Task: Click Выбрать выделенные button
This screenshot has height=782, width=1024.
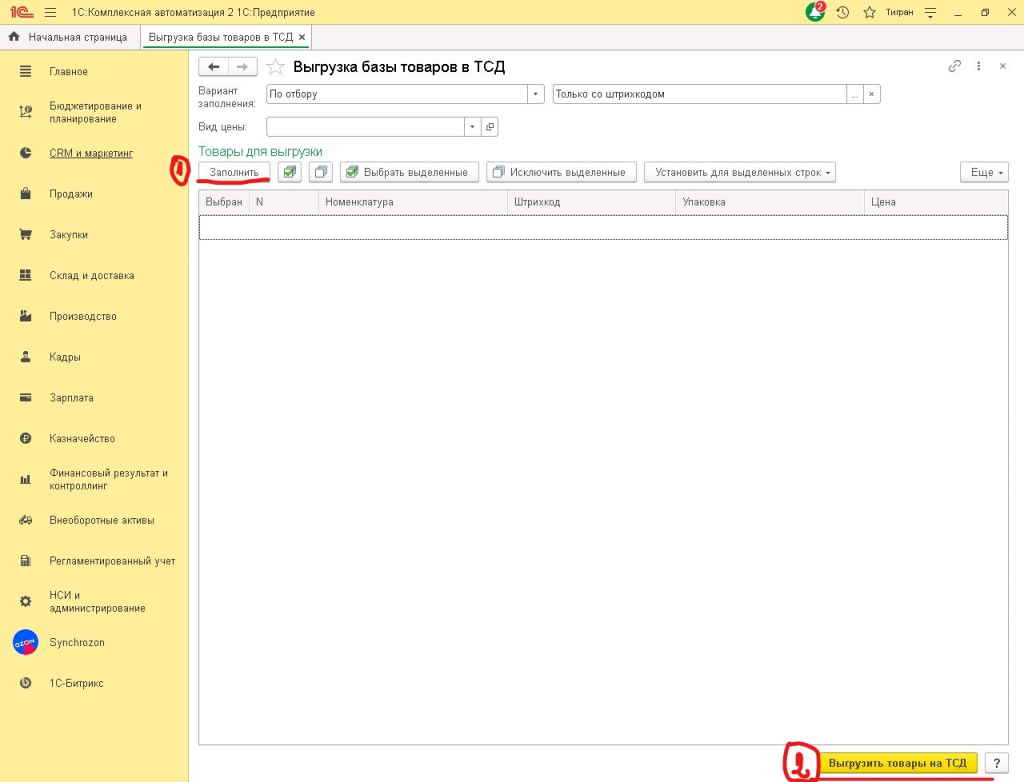Action: (409, 172)
